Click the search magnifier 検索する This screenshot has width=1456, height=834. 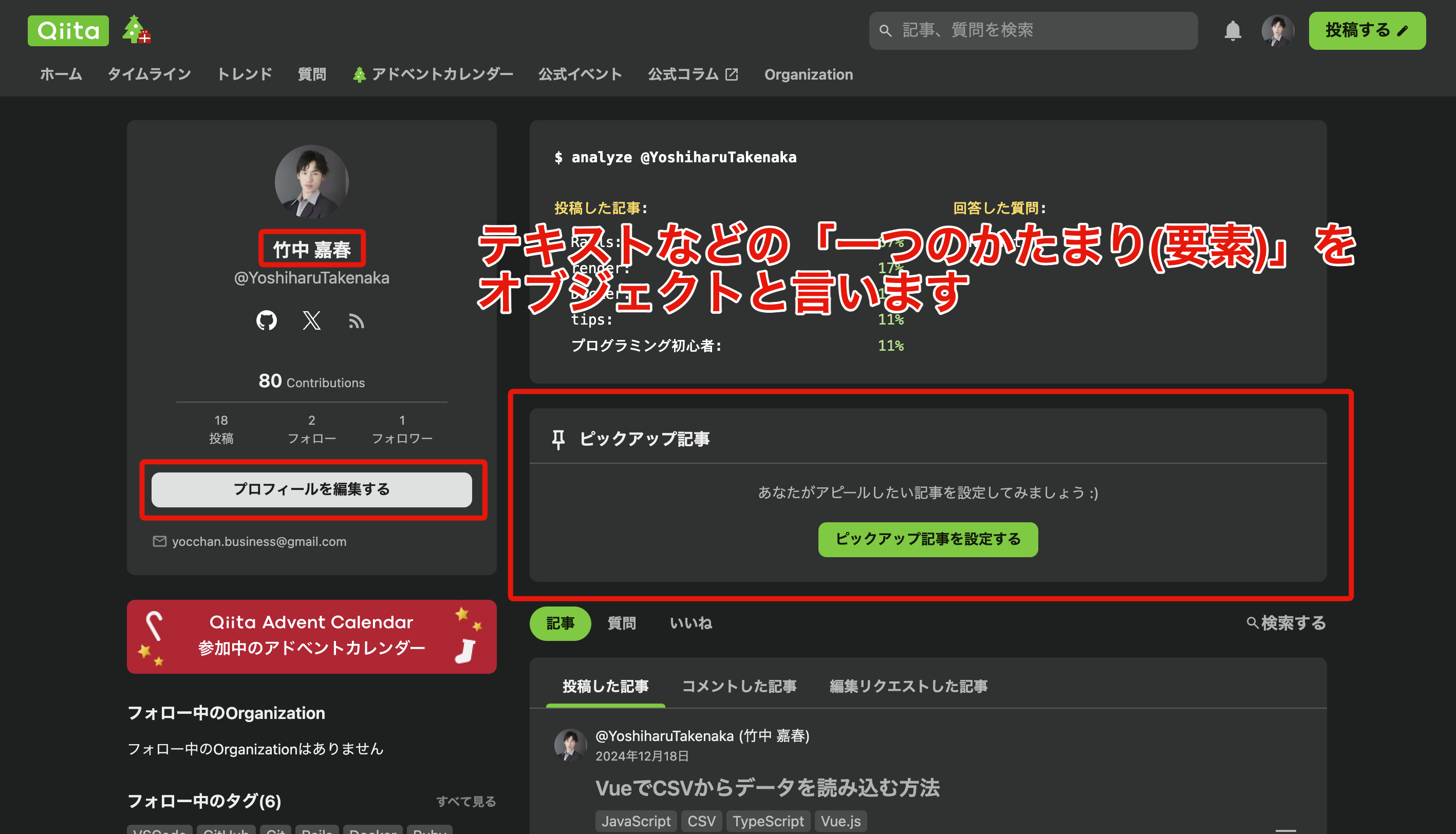[x=1286, y=623]
